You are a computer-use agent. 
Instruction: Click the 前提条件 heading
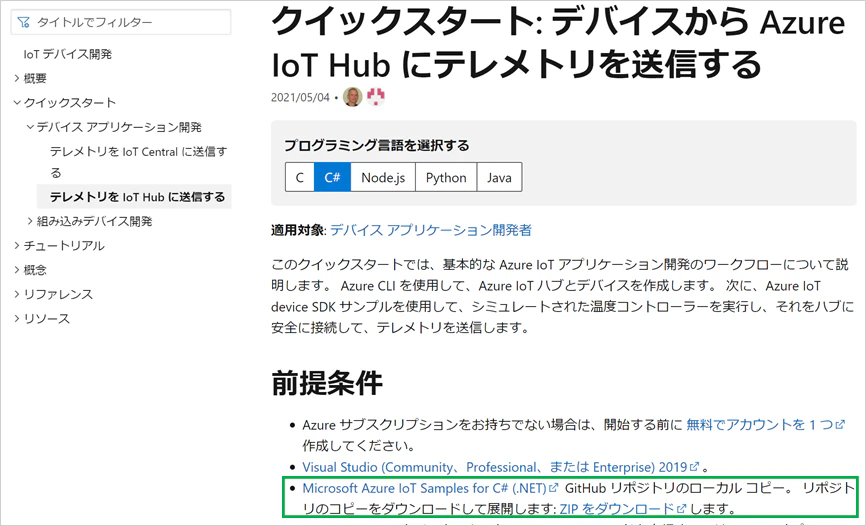point(327,382)
